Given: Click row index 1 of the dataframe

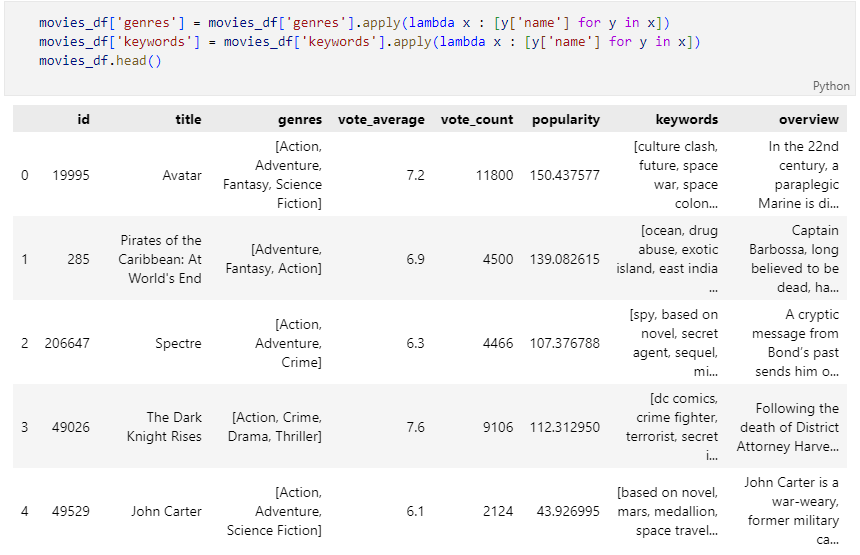Looking at the screenshot, I should (25, 259).
